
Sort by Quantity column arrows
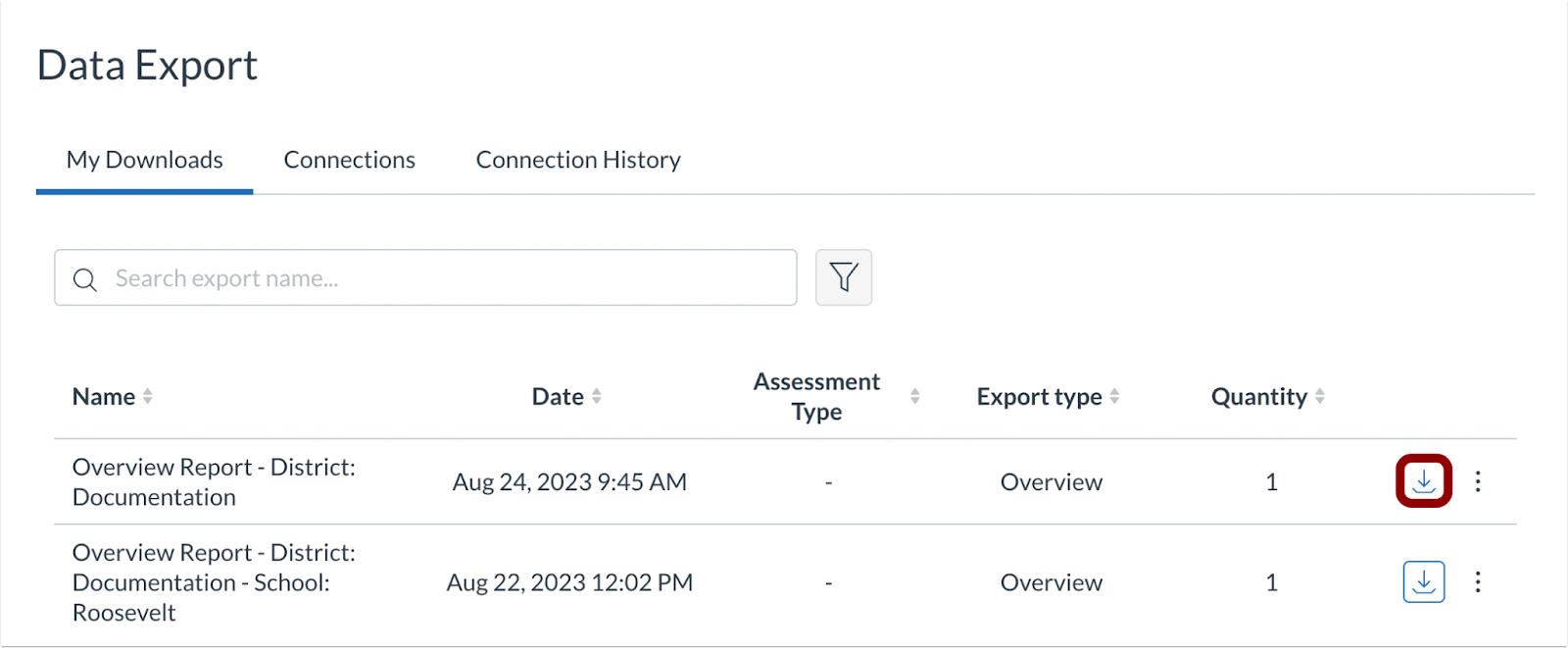click(1320, 396)
